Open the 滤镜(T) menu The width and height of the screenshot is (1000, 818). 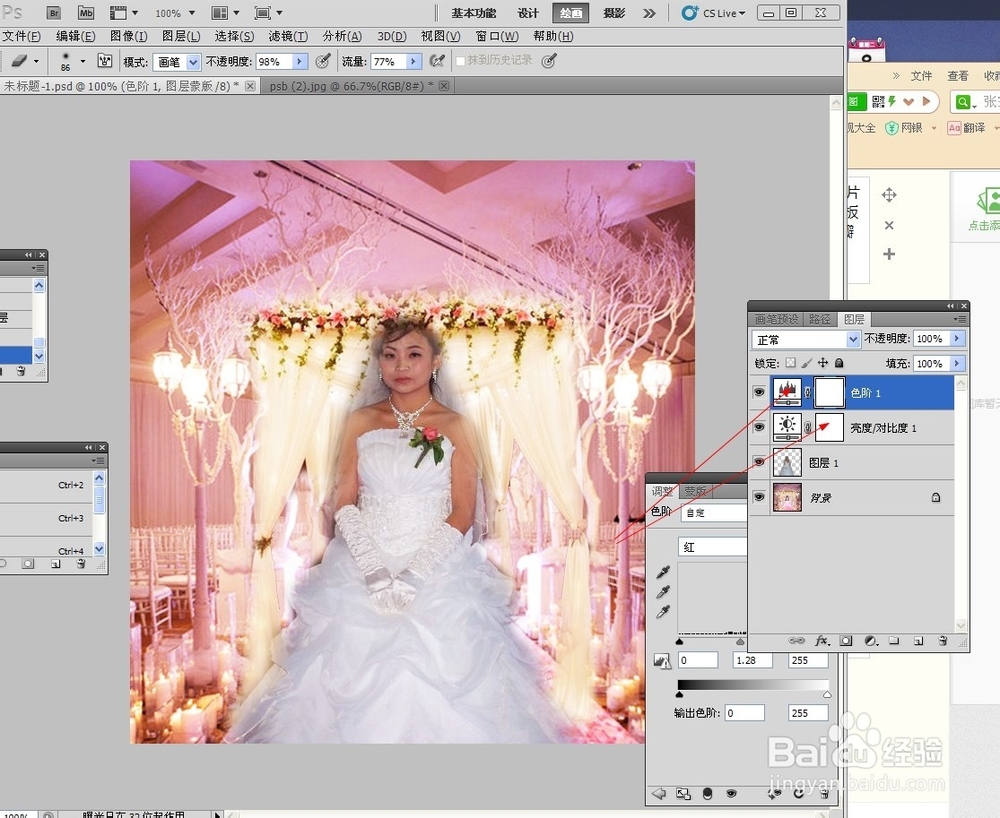tap(288, 36)
